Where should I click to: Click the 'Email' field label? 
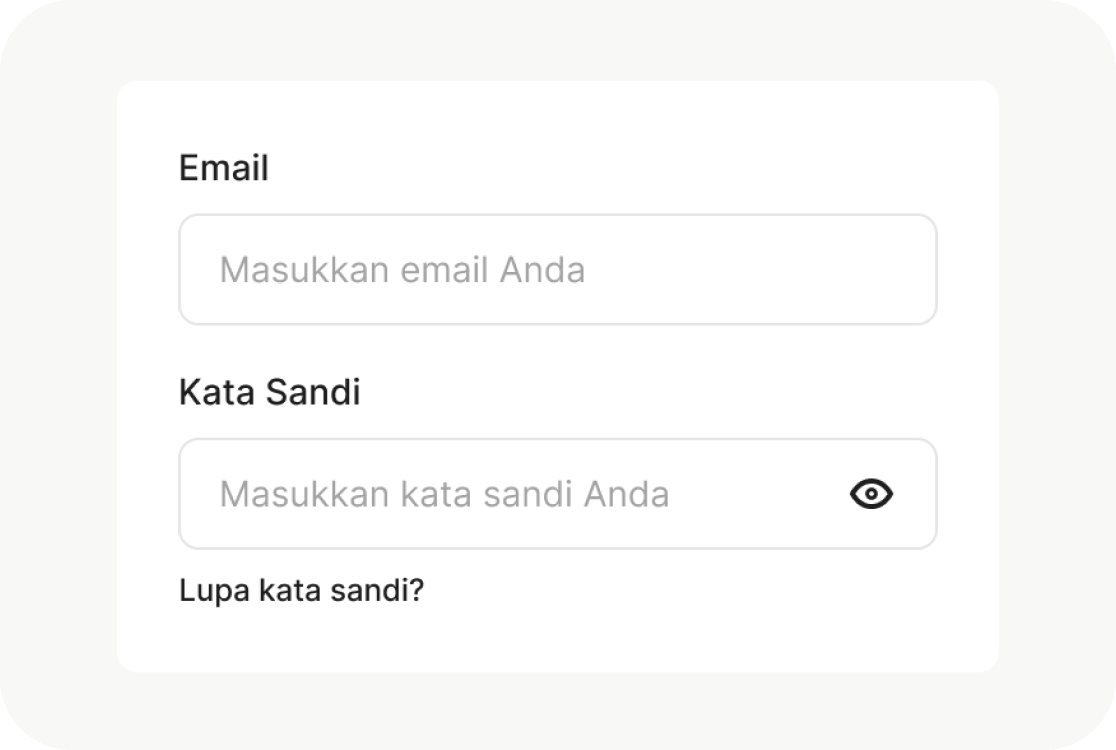click(x=223, y=168)
